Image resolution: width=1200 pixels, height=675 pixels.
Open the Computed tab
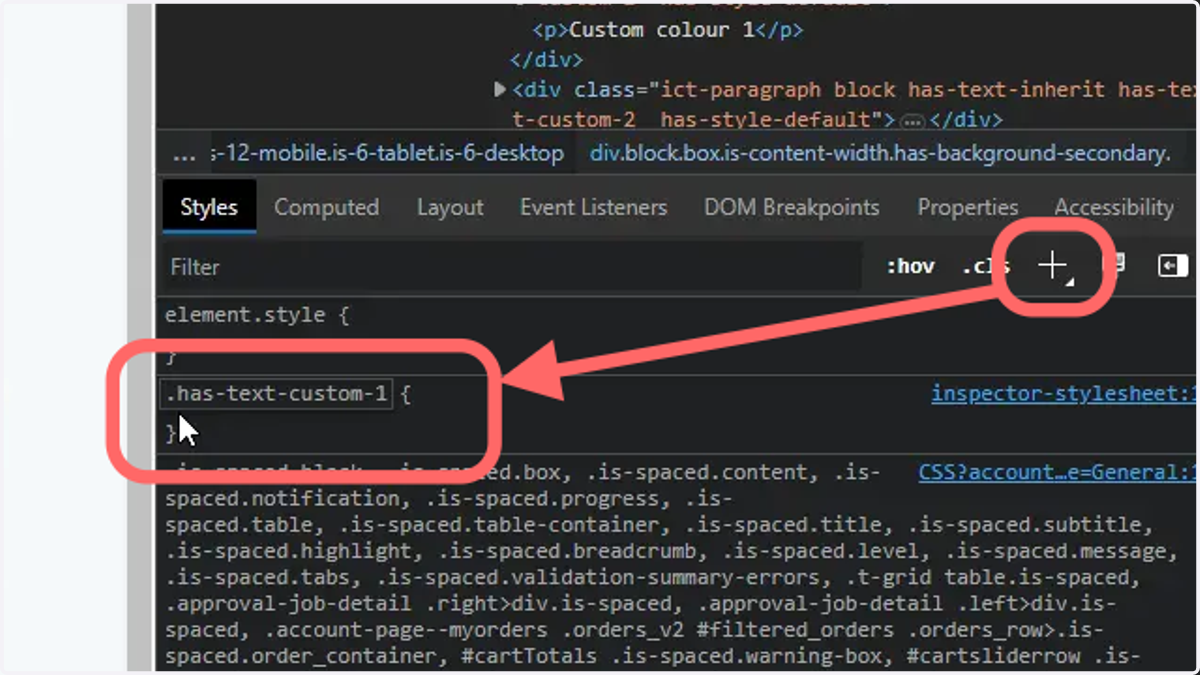[326, 207]
